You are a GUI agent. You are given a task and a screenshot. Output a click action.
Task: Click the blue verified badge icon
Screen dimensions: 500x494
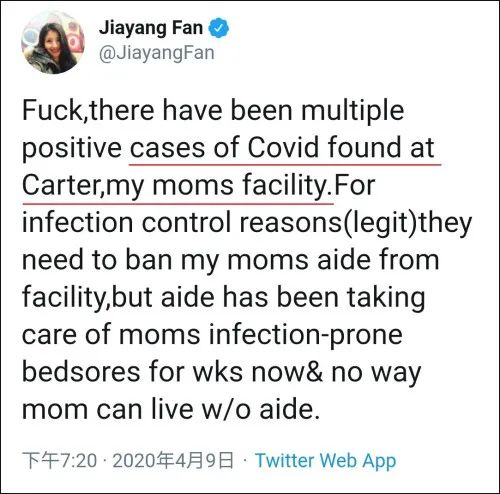(219, 28)
